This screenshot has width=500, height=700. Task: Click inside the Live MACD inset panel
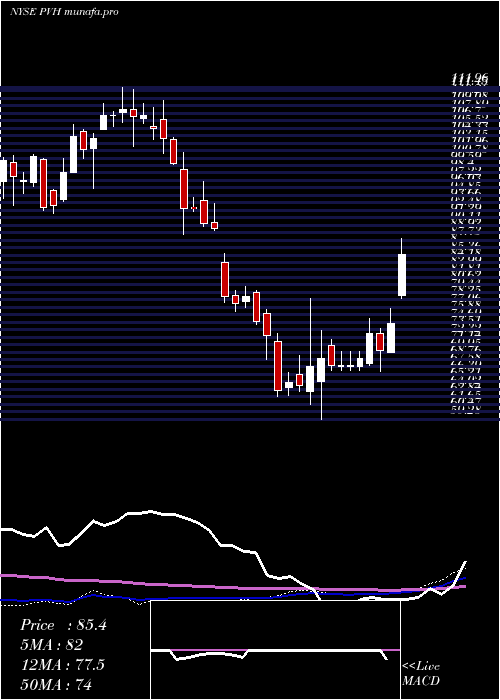275,650
